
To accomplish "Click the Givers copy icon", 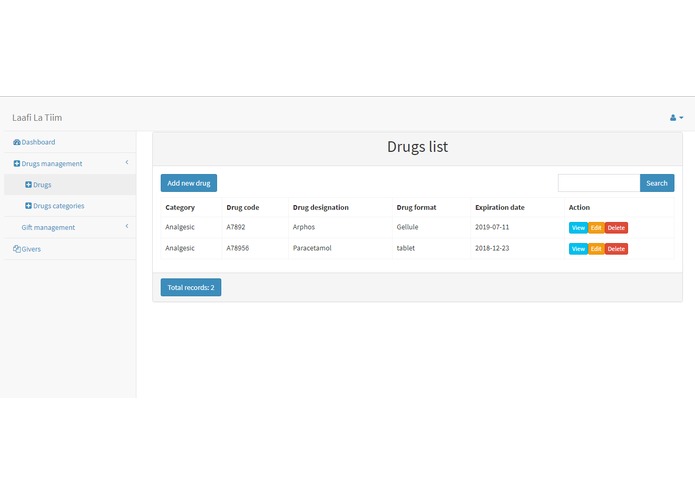I will 17,249.
